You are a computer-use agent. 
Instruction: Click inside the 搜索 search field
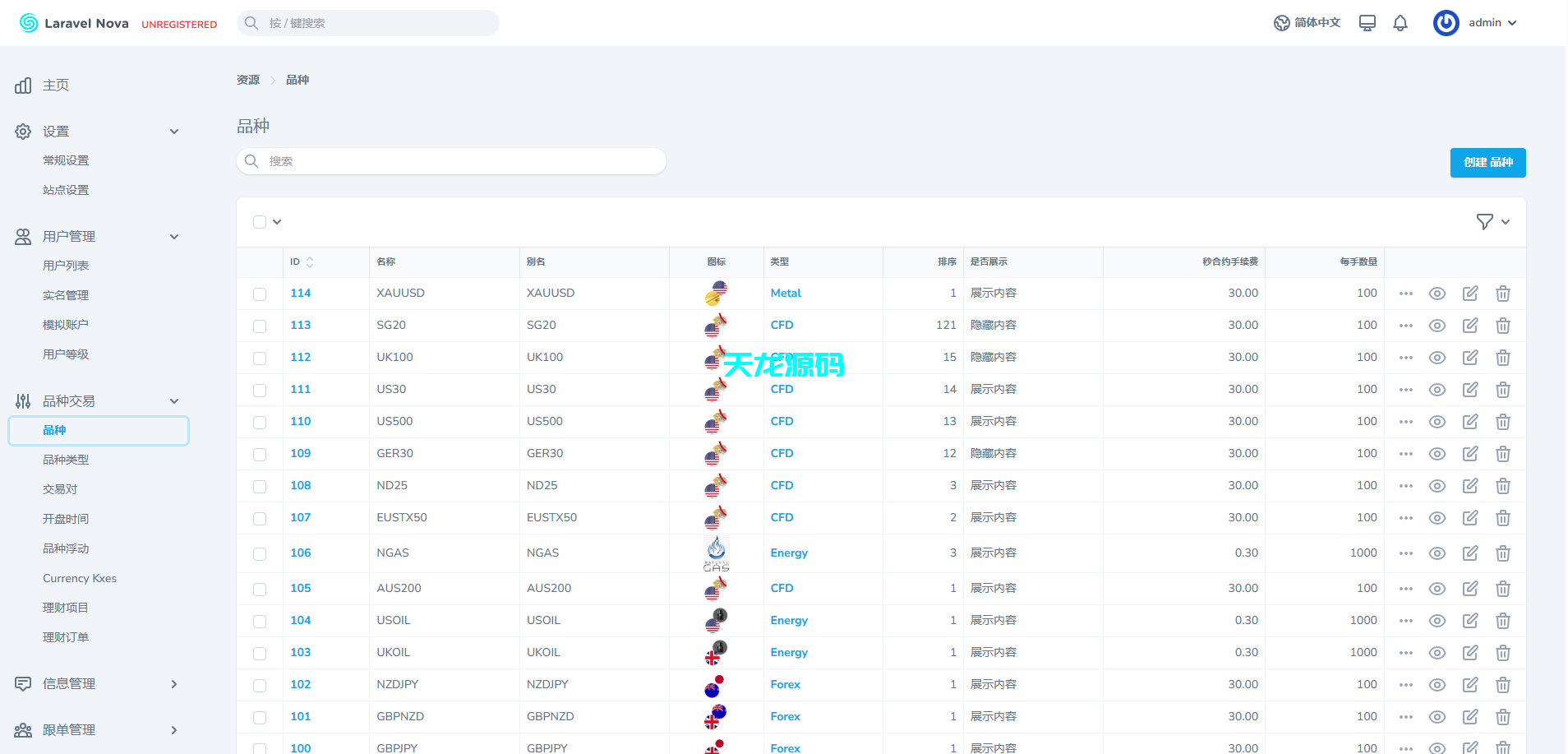[450, 161]
